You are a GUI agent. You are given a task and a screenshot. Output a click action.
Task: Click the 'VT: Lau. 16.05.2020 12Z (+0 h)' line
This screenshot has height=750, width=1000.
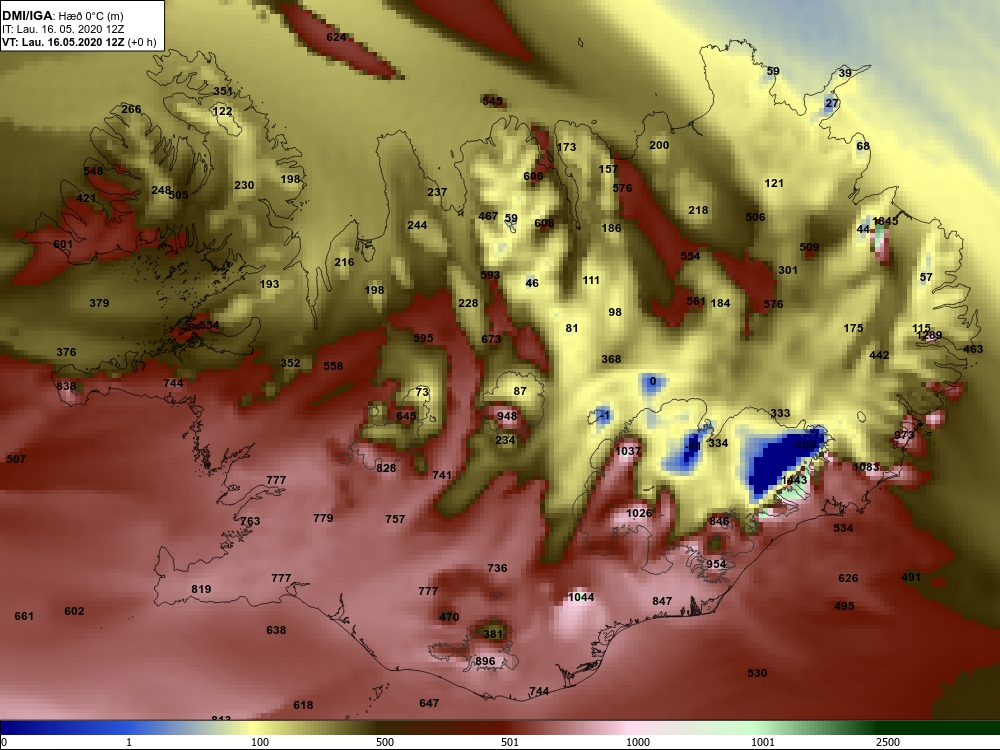(x=79, y=42)
